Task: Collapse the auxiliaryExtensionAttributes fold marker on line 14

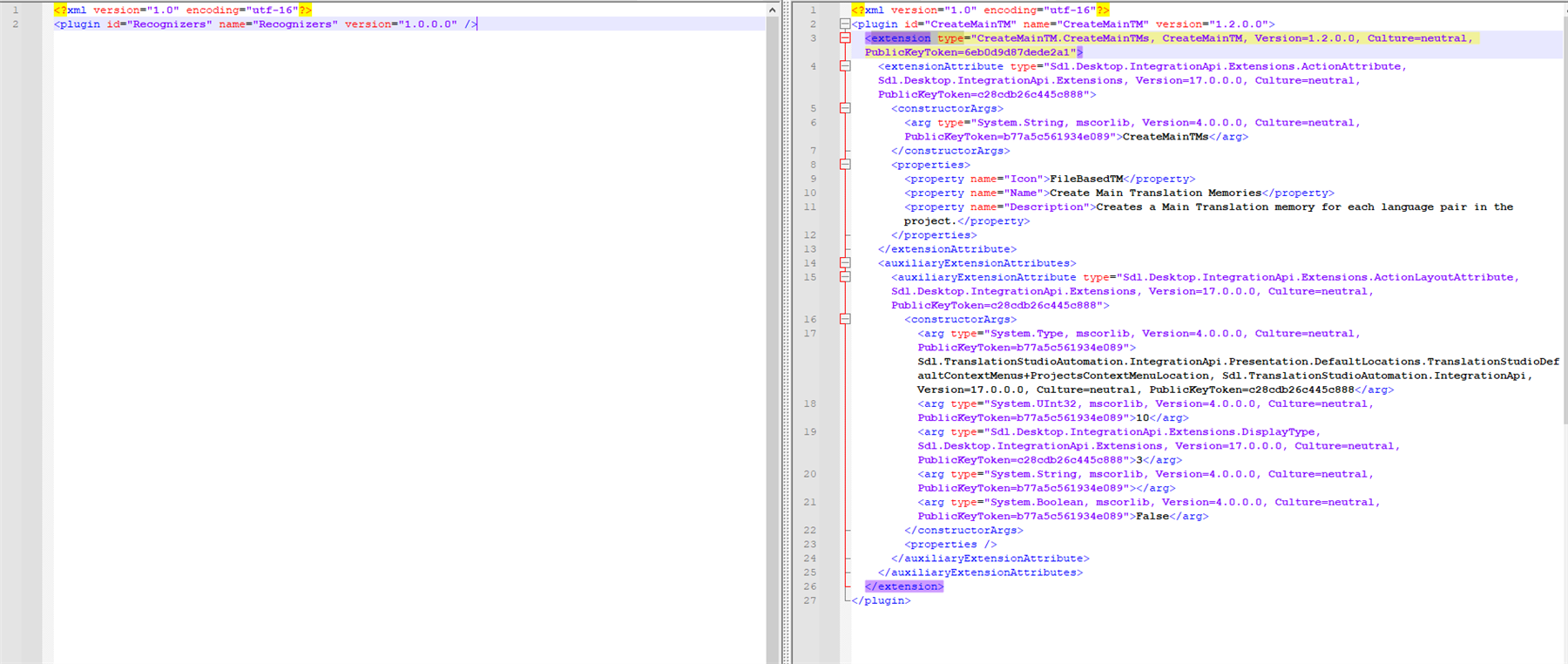Action: pos(845,263)
